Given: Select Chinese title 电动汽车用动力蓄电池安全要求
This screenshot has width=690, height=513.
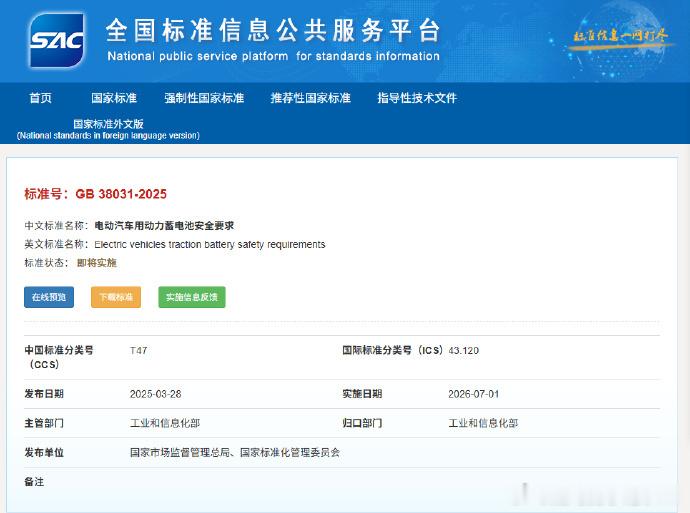Looking at the screenshot, I should (164, 226).
